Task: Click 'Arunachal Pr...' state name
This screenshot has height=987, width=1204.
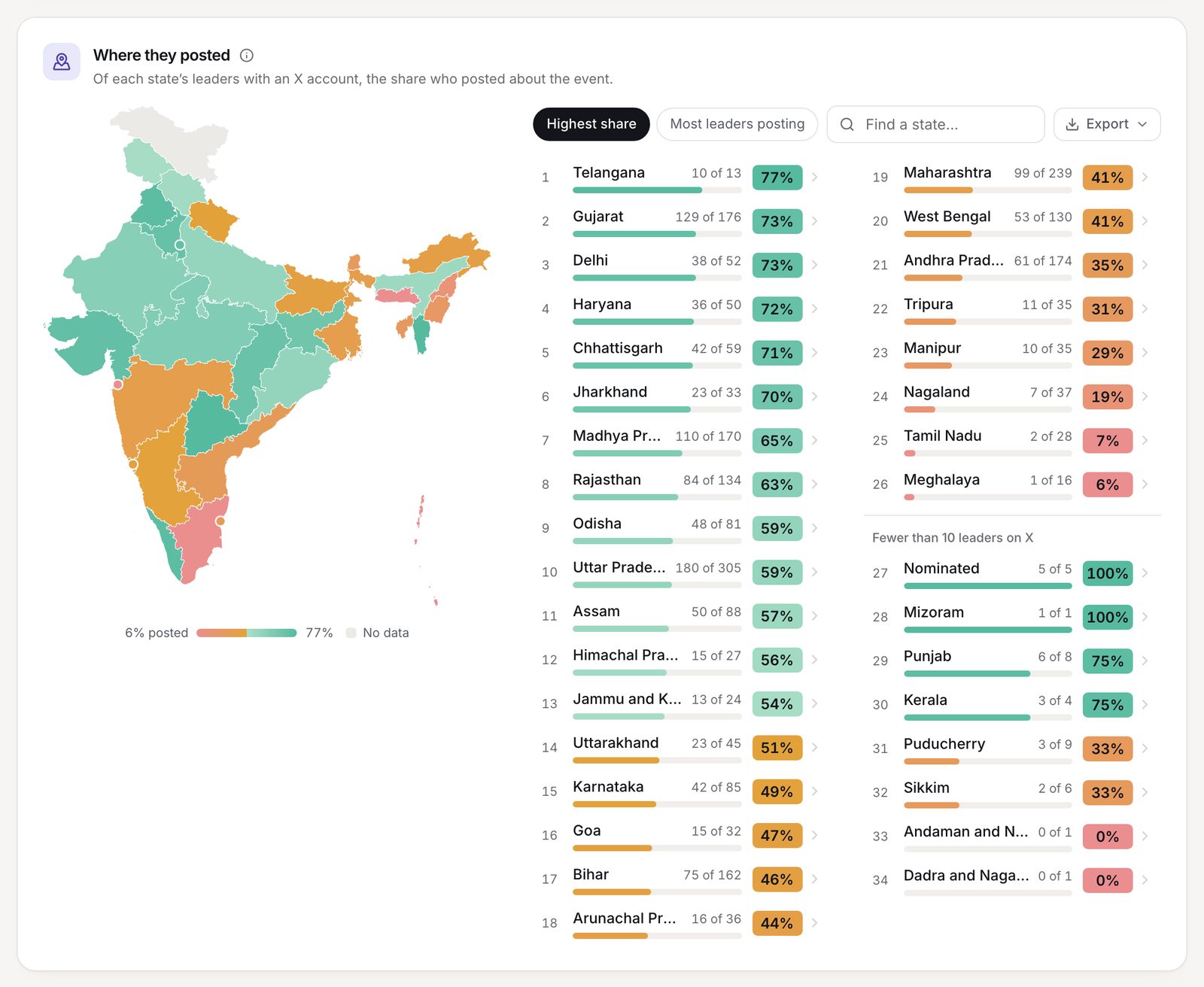Action: (x=625, y=919)
